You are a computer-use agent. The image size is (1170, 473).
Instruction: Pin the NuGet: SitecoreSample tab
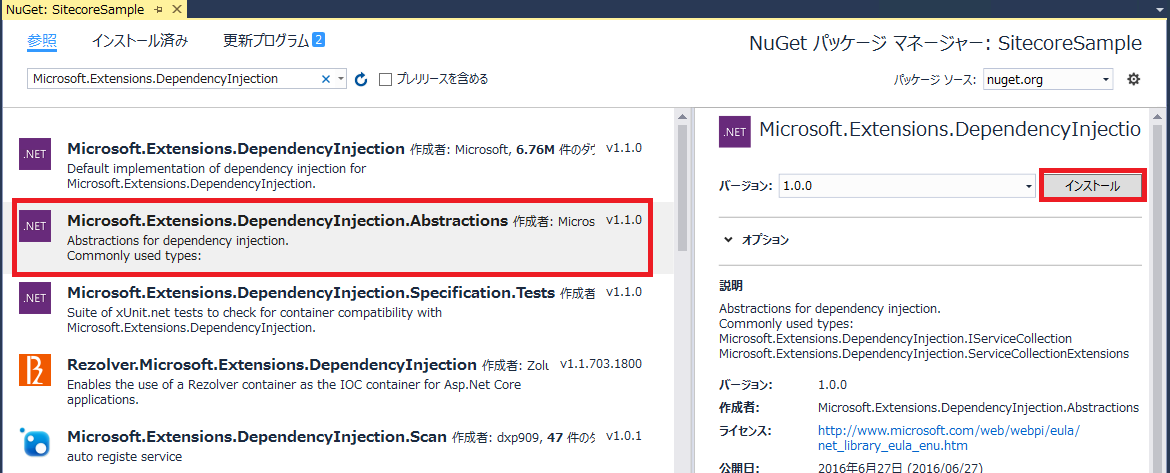[x=159, y=10]
